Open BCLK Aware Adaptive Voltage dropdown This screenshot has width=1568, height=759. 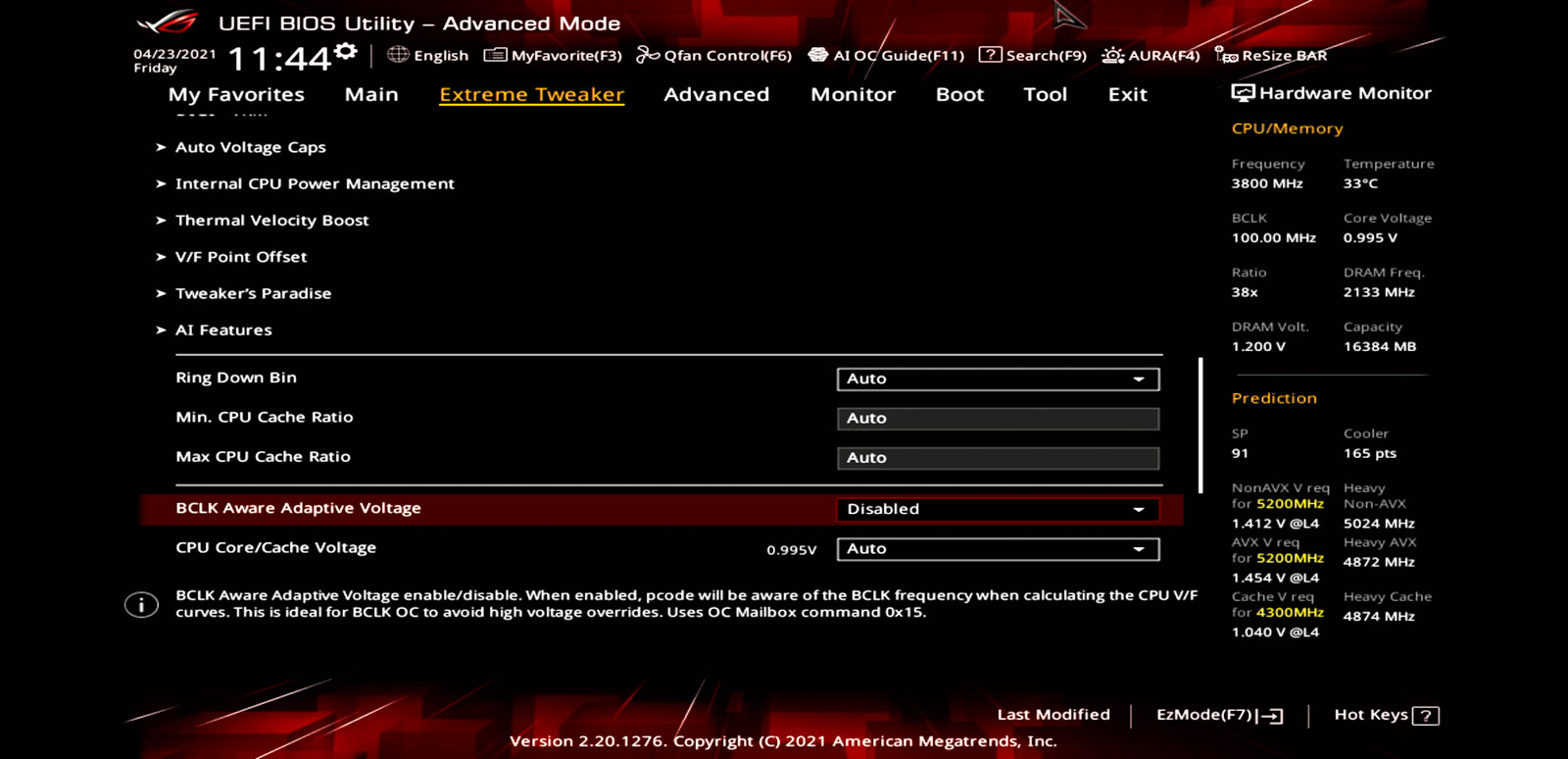[x=998, y=510]
